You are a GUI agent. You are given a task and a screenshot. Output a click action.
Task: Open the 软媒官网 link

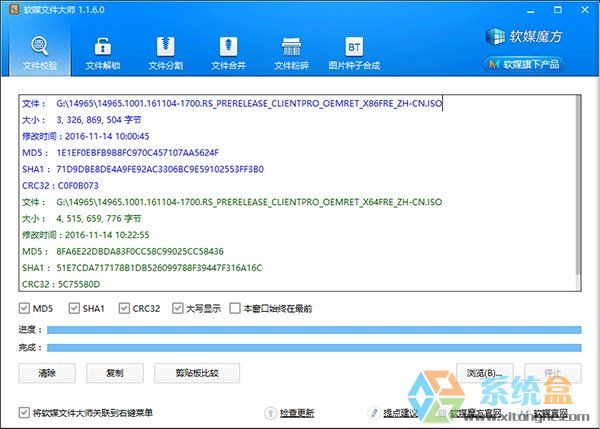[551, 413]
